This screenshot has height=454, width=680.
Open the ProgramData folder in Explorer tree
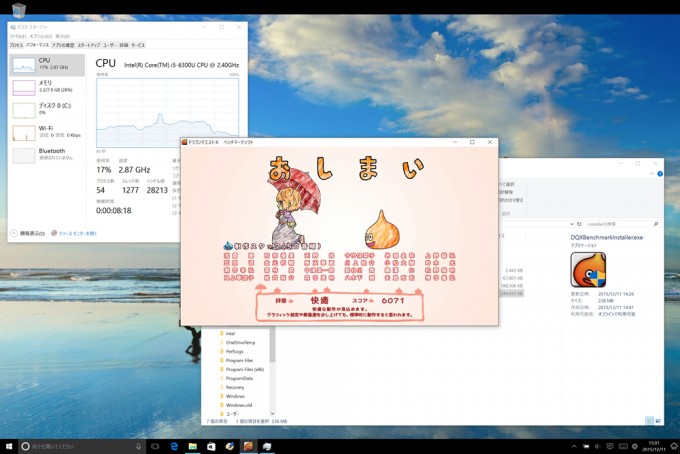[236, 379]
